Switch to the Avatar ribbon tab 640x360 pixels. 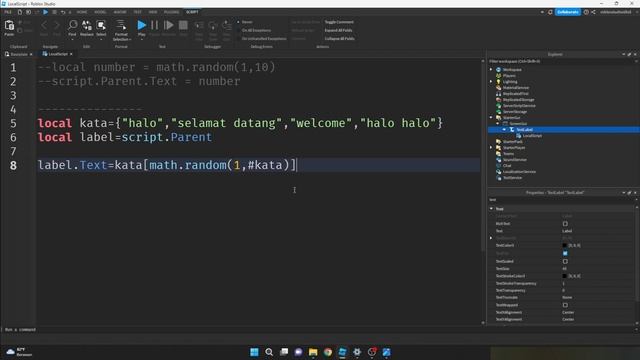pos(120,12)
